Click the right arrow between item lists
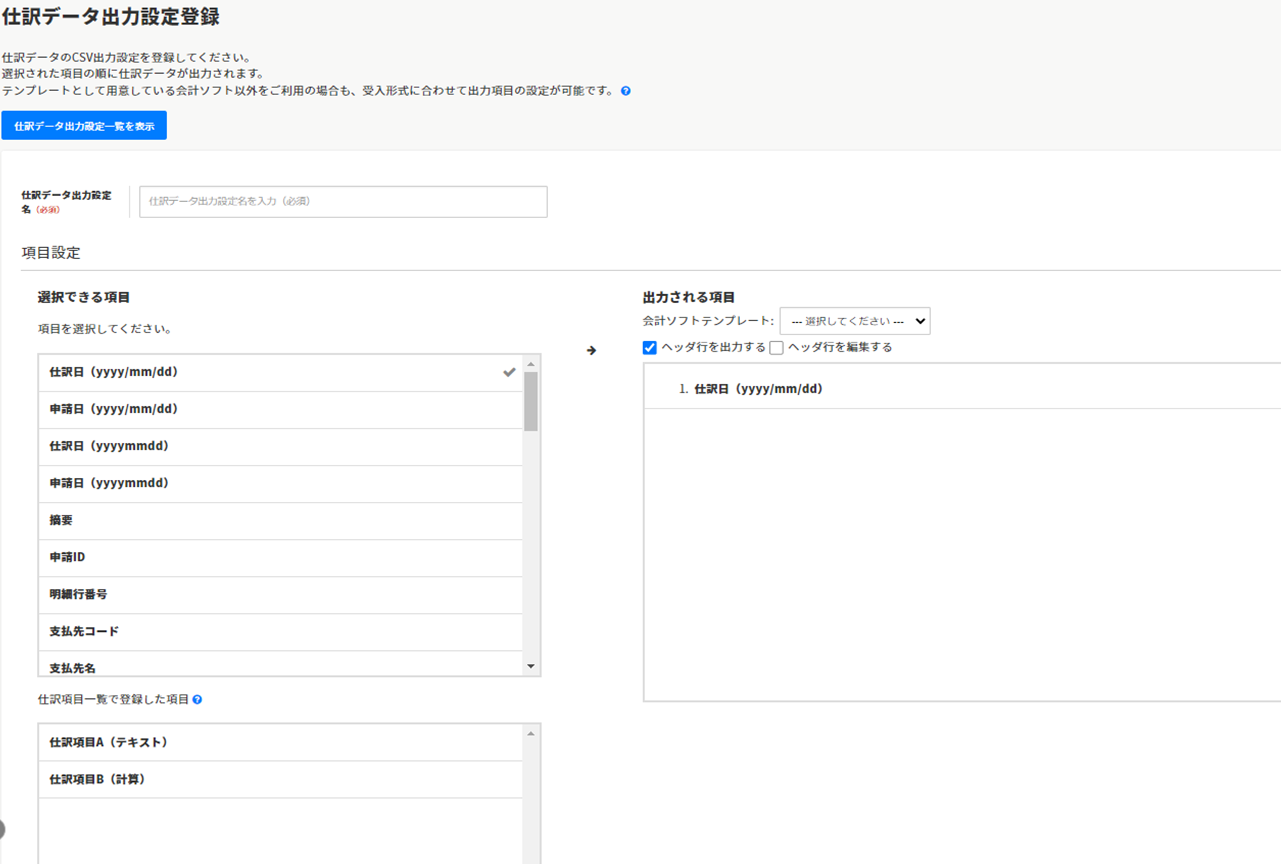 [x=591, y=351]
